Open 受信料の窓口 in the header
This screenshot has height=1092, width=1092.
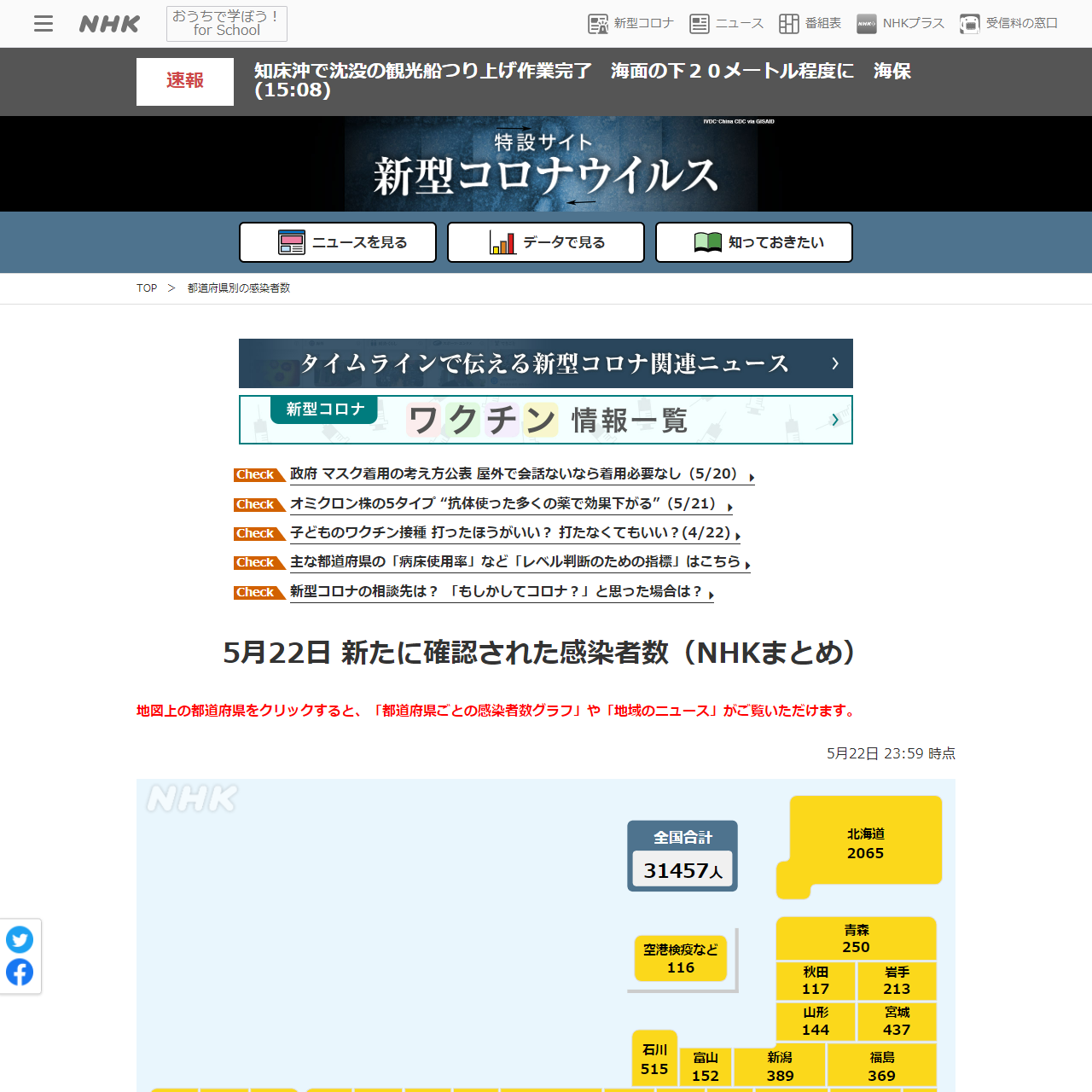click(1008, 24)
